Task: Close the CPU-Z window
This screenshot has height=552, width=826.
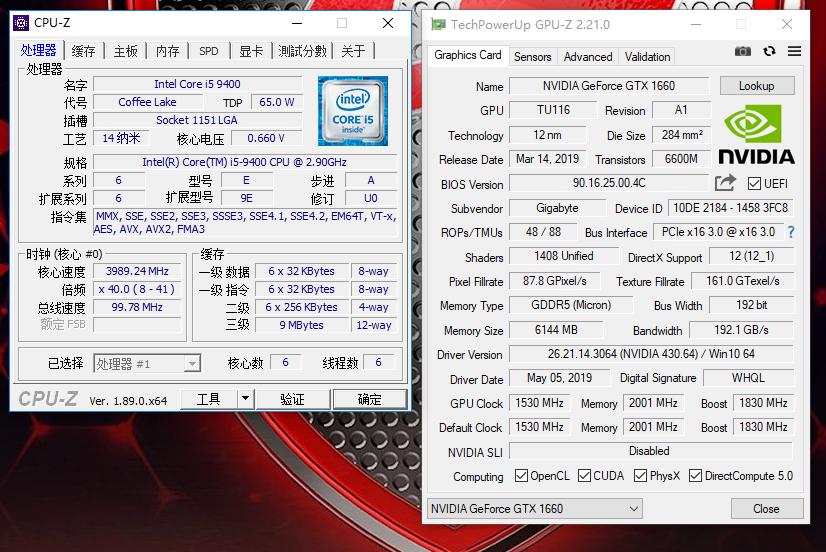Action: 388,23
